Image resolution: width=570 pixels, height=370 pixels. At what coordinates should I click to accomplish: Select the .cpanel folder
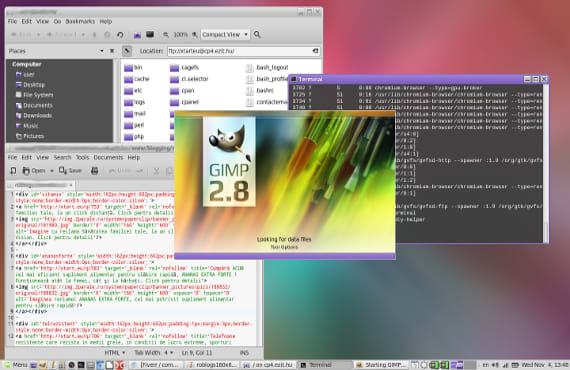185,102
